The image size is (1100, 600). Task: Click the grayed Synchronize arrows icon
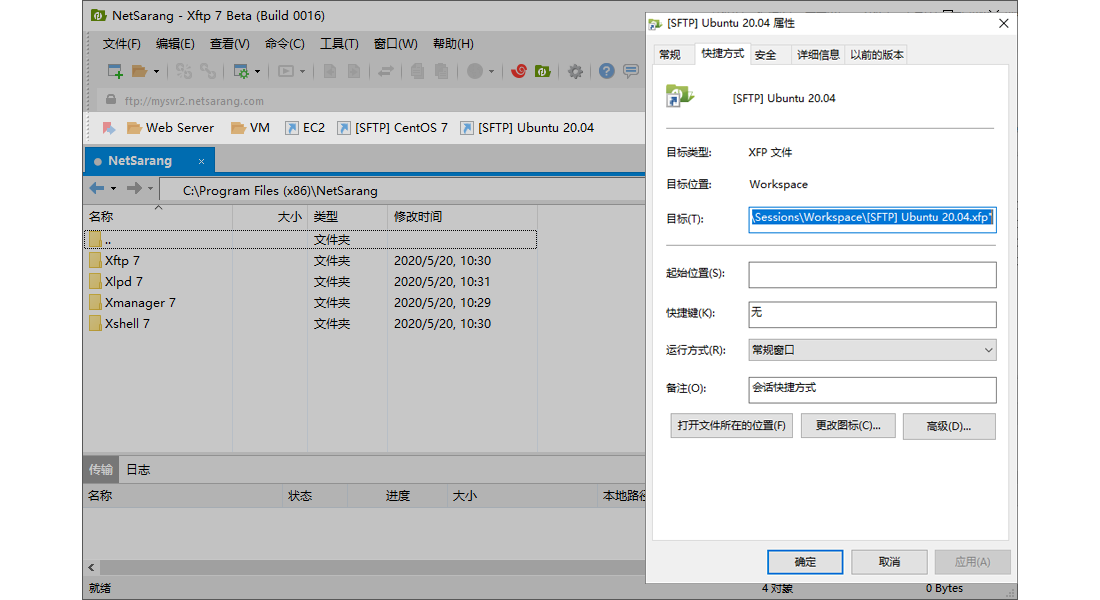(386, 71)
